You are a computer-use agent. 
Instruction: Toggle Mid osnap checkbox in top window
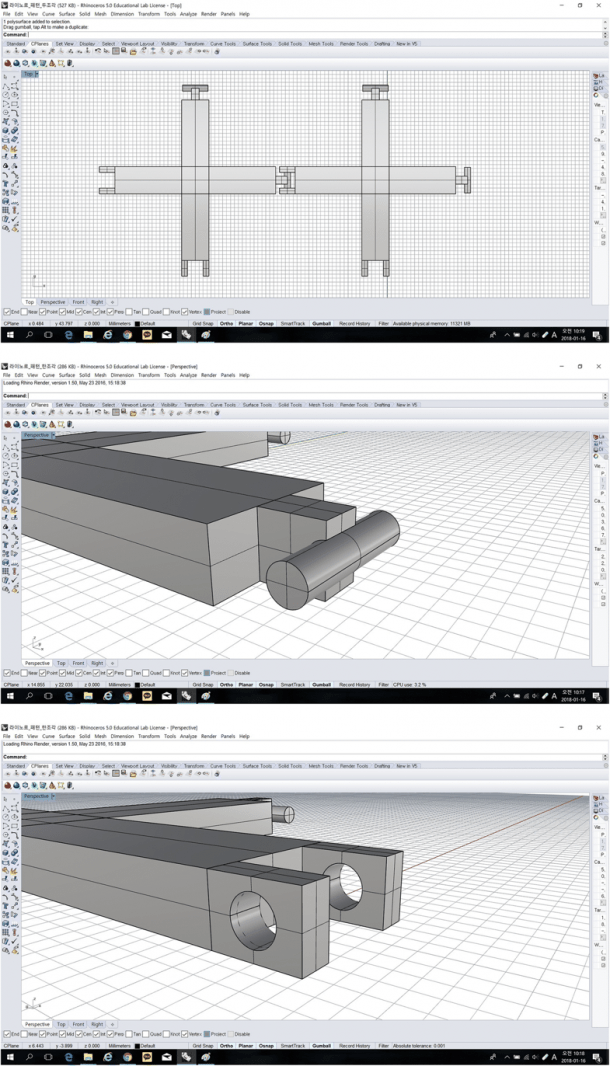(63, 312)
